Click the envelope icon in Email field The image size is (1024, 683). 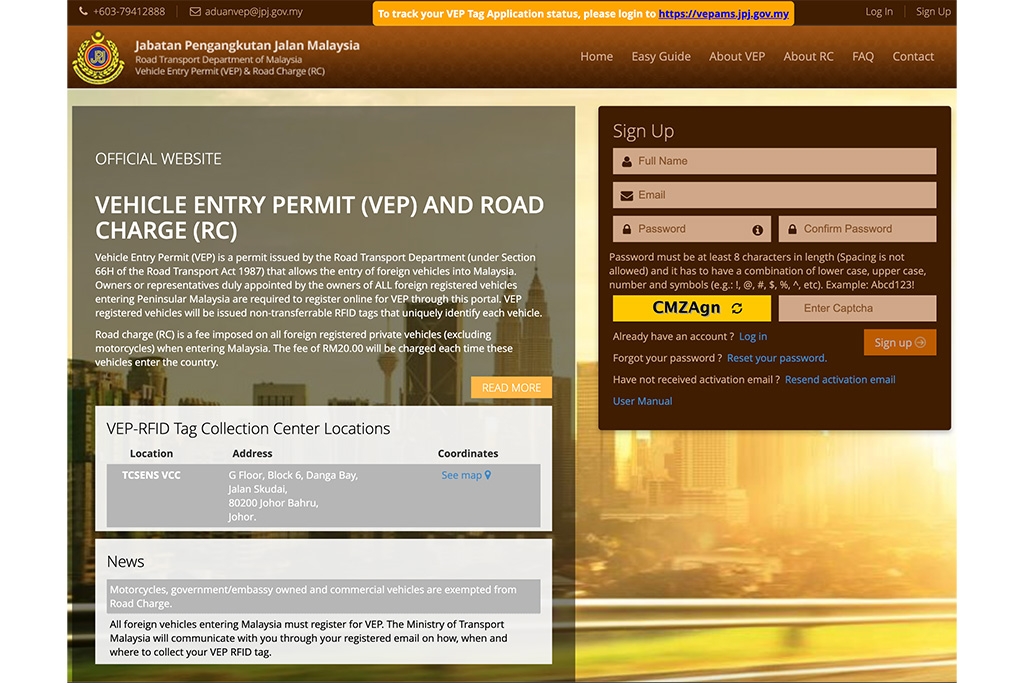coord(627,195)
